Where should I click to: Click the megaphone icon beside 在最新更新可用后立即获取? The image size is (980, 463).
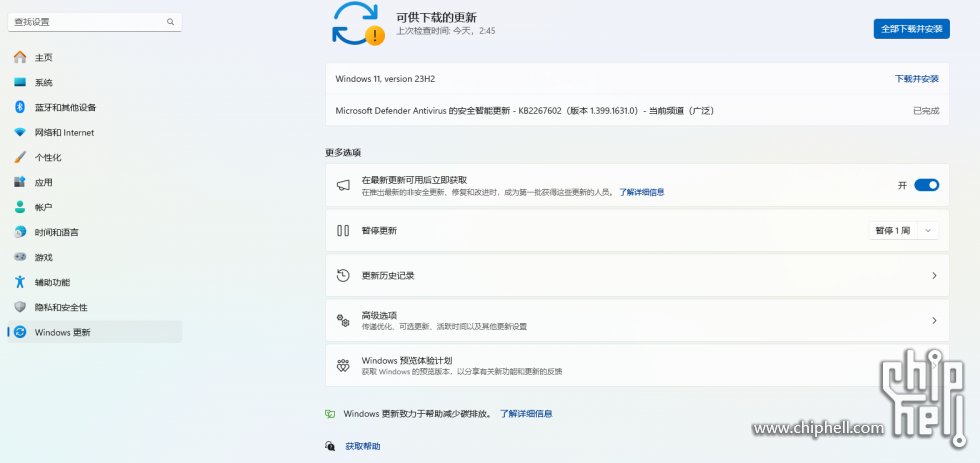coord(343,186)
